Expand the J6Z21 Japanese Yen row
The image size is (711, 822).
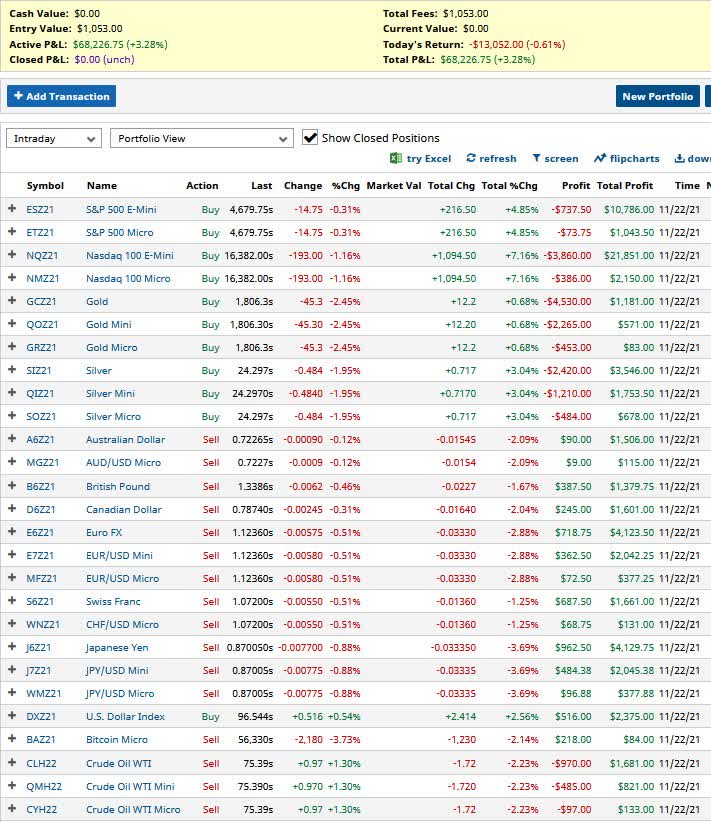[12, 648]
